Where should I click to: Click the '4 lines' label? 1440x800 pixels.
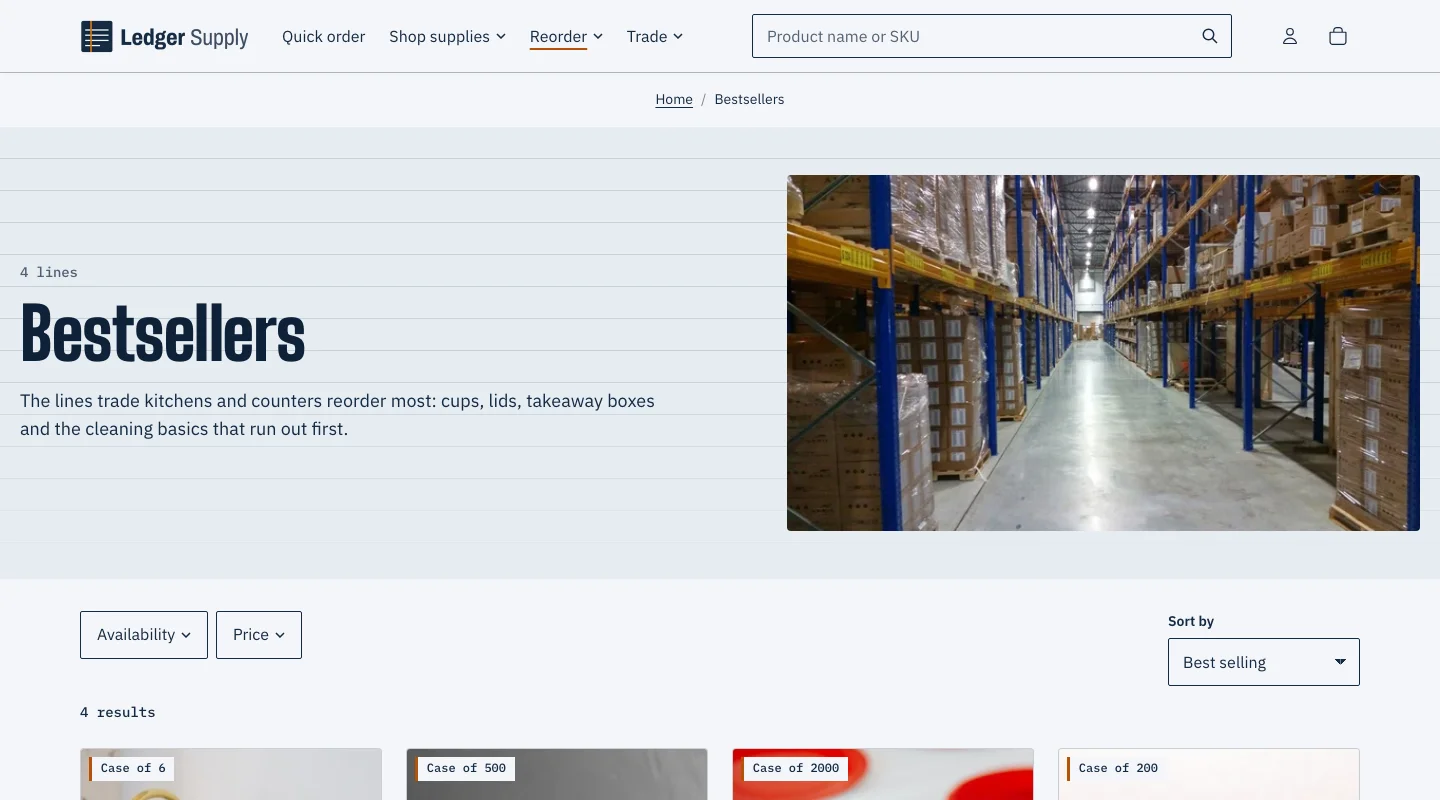pos(49,272)
